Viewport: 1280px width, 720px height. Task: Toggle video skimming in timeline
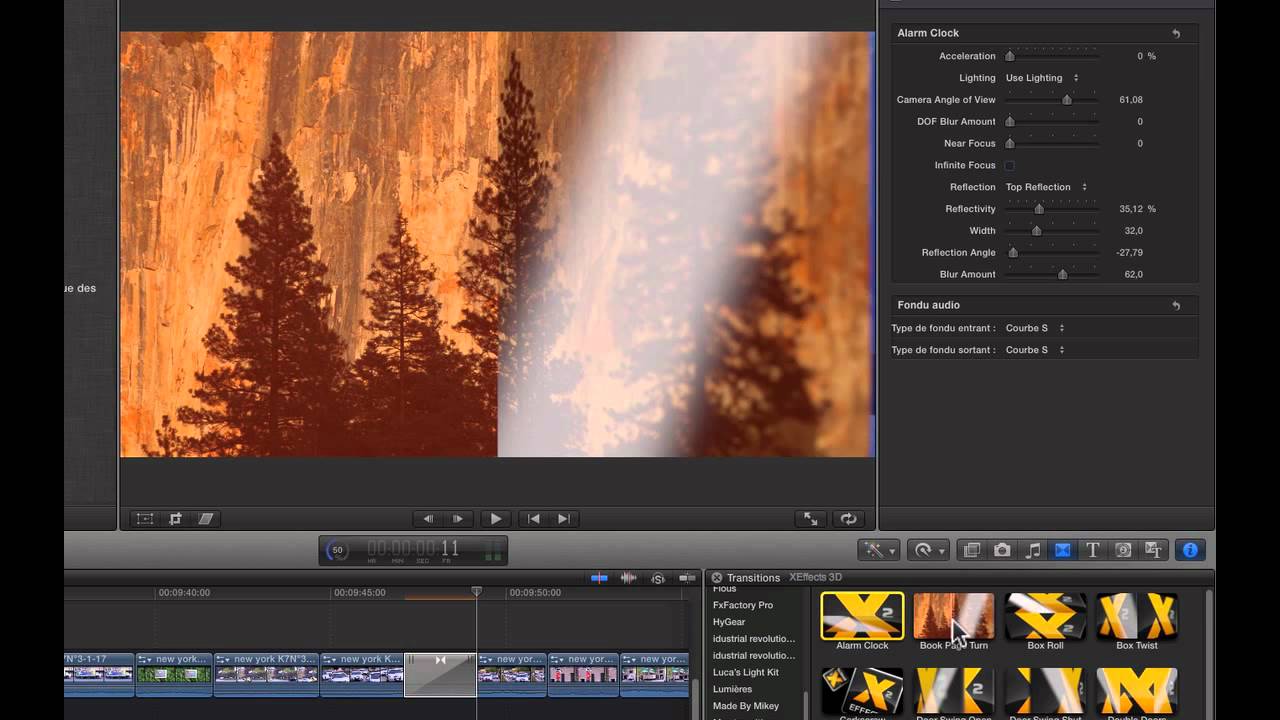pyautogui.click(x=599, y=578)
